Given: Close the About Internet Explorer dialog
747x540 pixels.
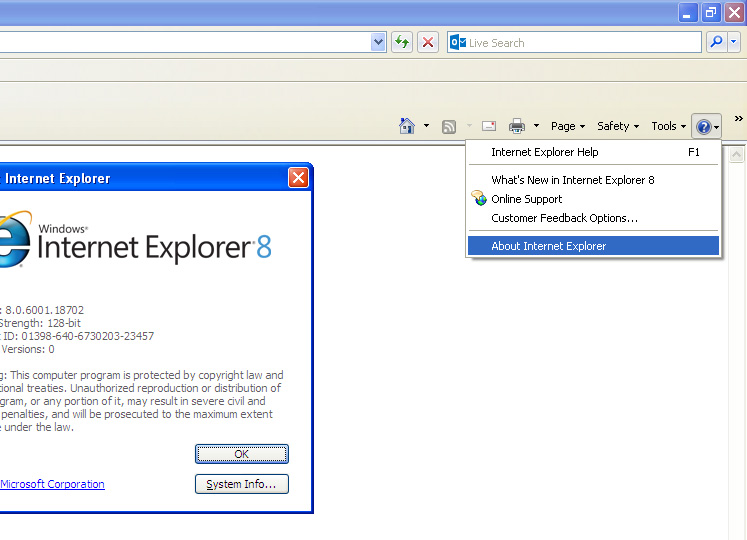Looking at the screenshot, I should 298,178.
